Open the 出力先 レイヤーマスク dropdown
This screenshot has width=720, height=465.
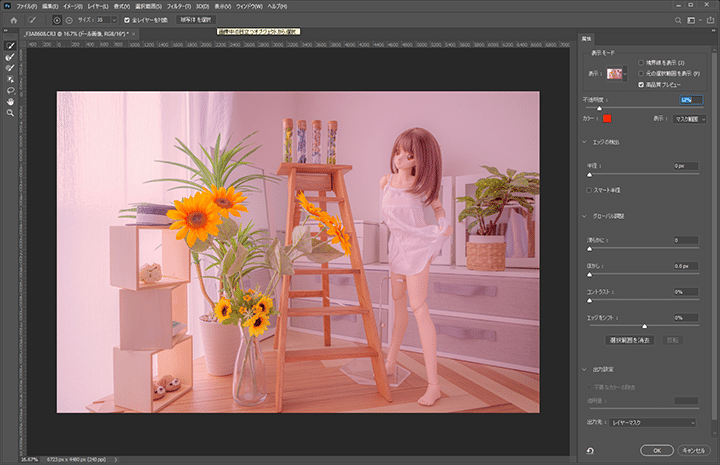pos(652,422)
